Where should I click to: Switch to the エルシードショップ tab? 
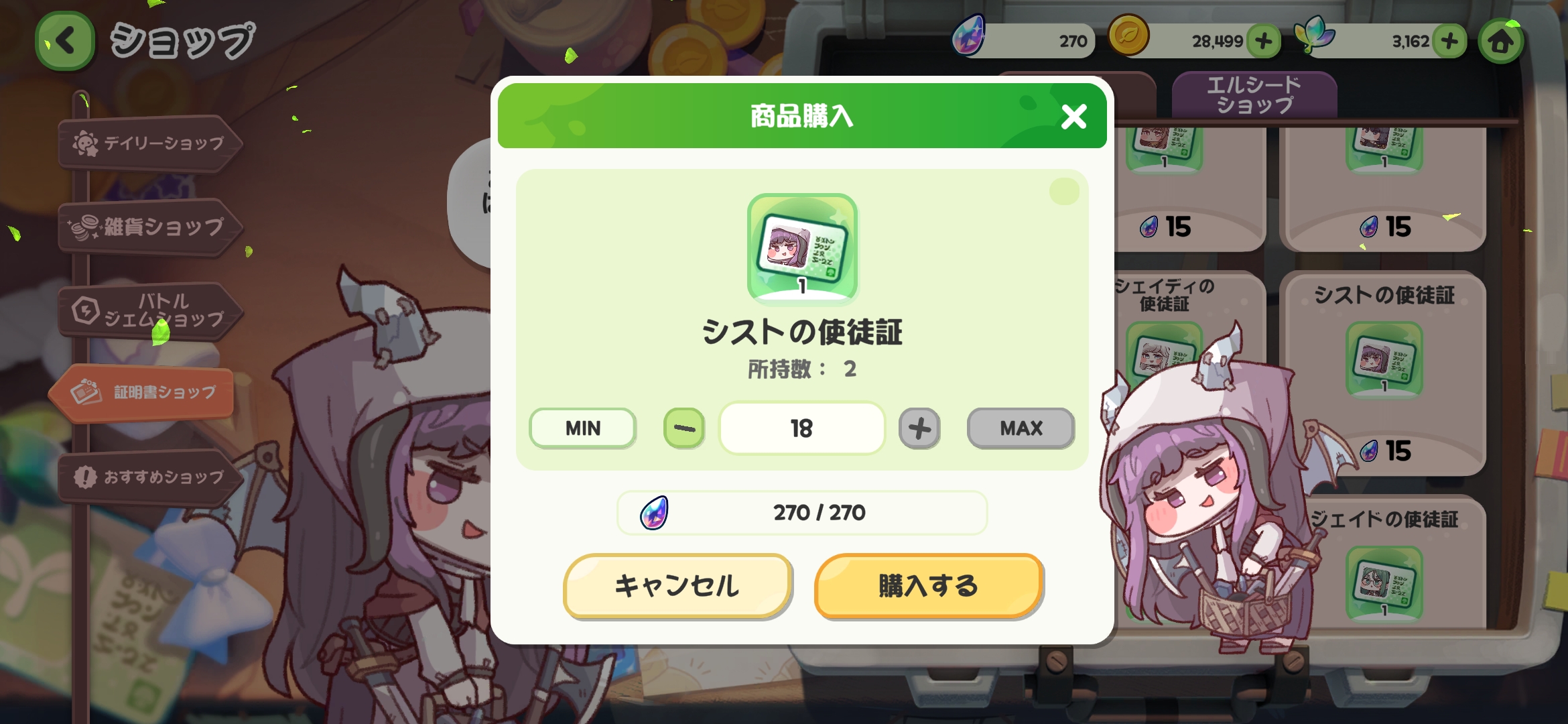tap(1254, 95)
